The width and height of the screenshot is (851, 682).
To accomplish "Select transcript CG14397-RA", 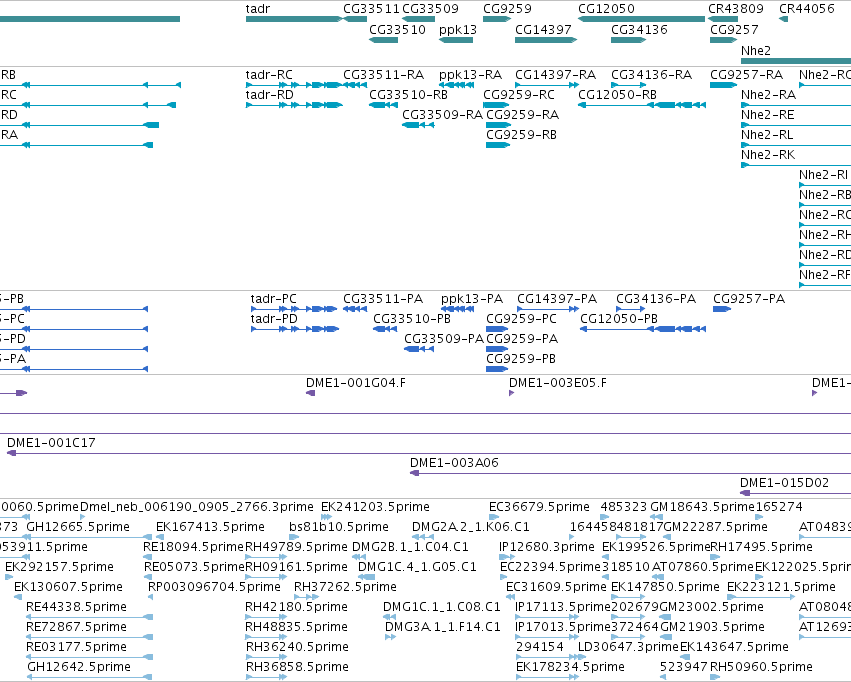I will click(547, 85).
